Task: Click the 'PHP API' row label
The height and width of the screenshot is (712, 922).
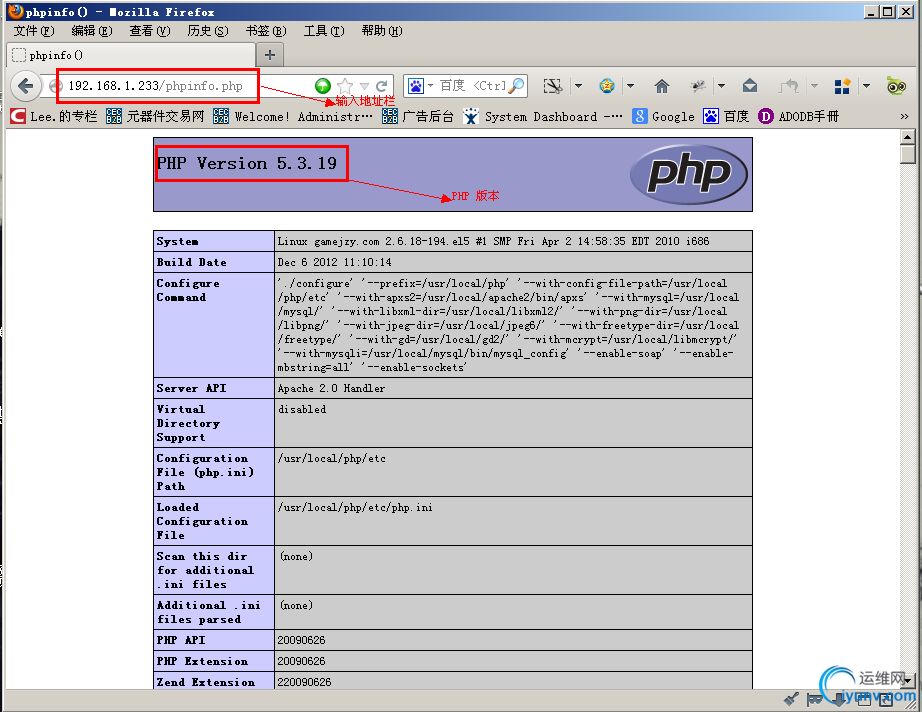Action: pyautogui.click(x=181, y=640)
